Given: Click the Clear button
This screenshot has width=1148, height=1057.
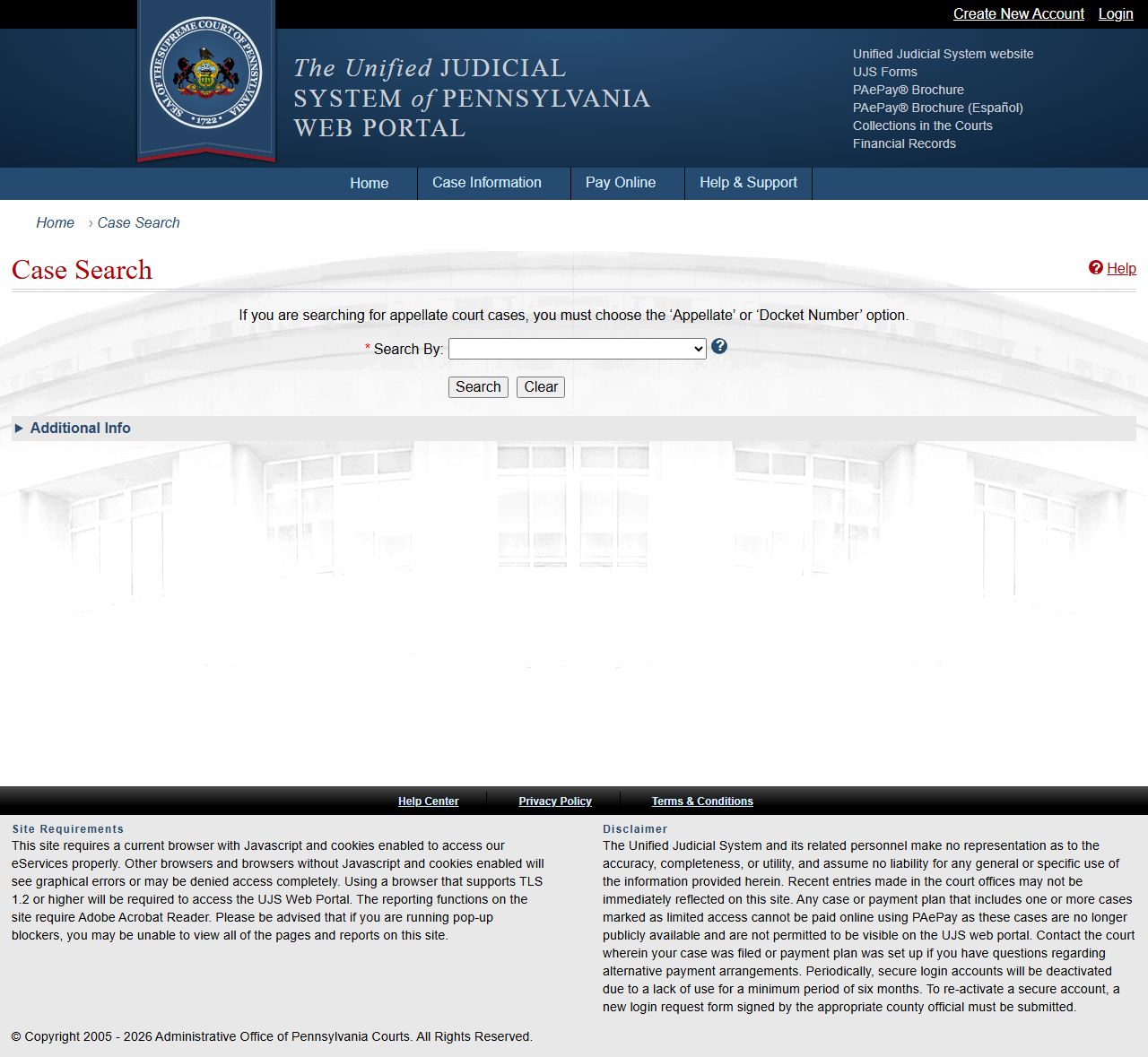Looking at the screenshot, I should (x=541, y=387).
